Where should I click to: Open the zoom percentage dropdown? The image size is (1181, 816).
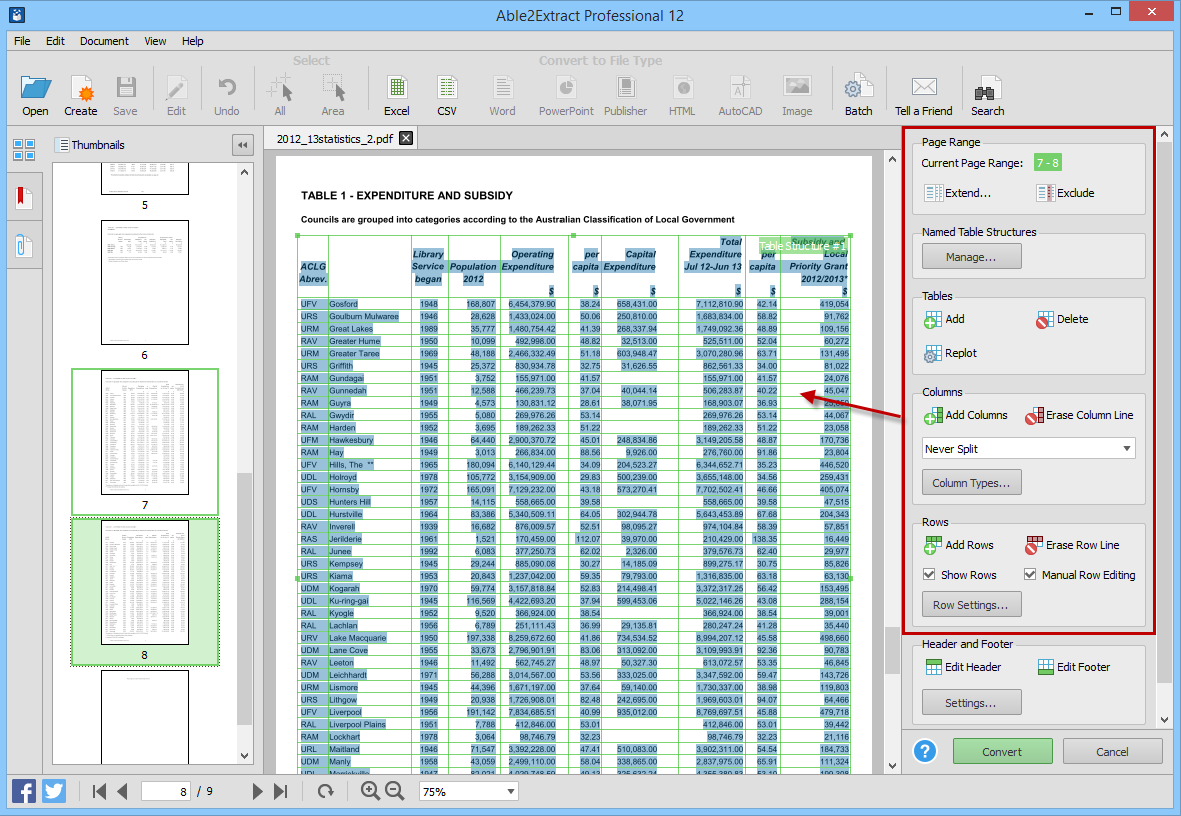(468, 790)
